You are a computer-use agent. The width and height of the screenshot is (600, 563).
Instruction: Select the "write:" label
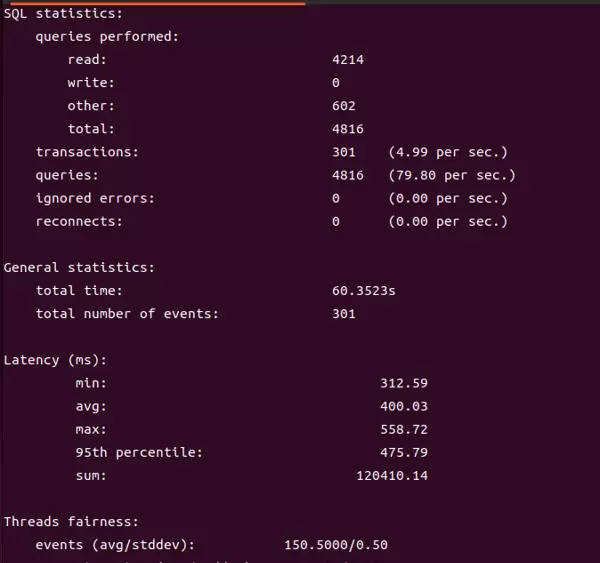(x=91, y=83)
